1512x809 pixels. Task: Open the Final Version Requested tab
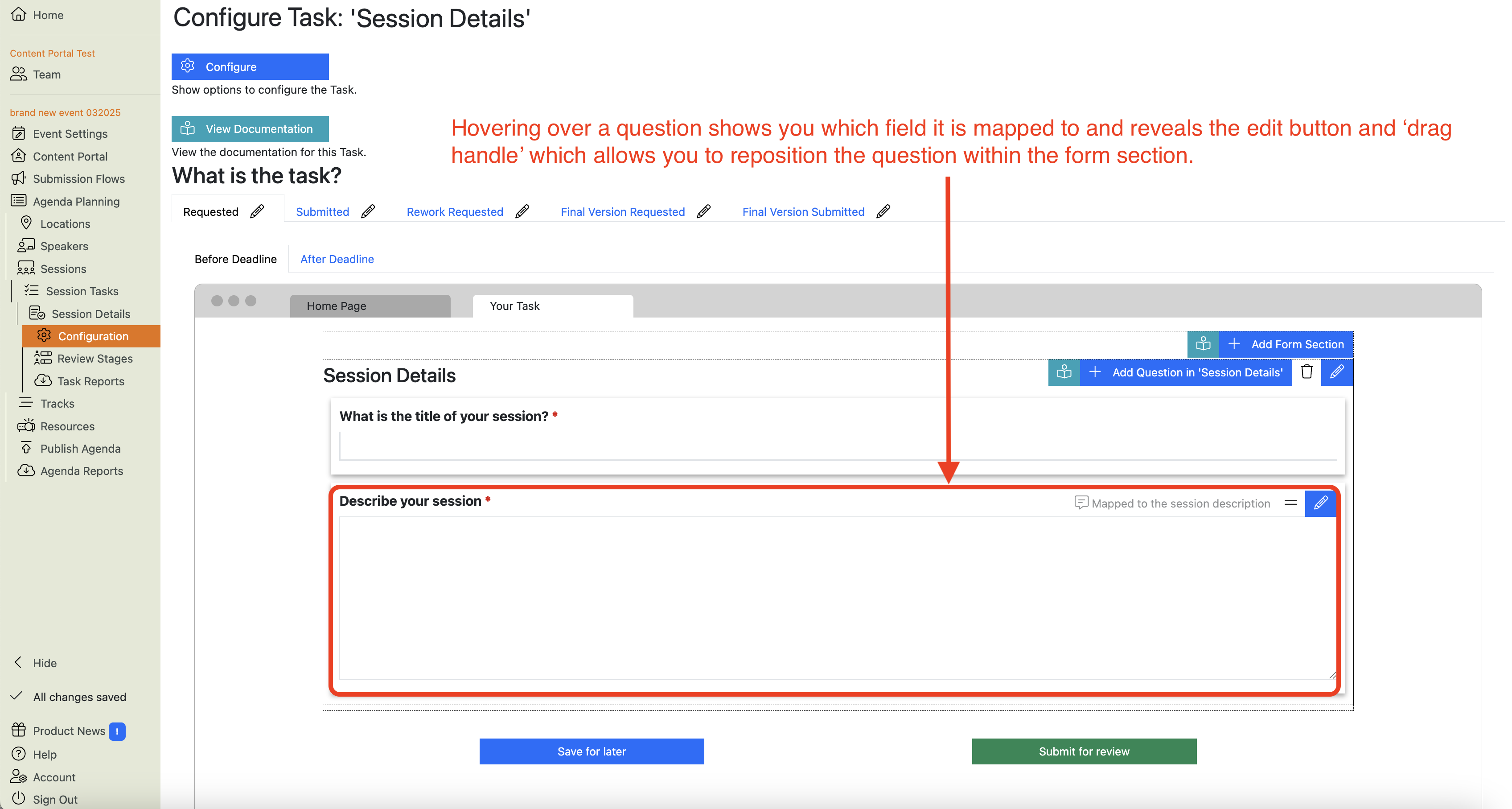pos(623,212)
